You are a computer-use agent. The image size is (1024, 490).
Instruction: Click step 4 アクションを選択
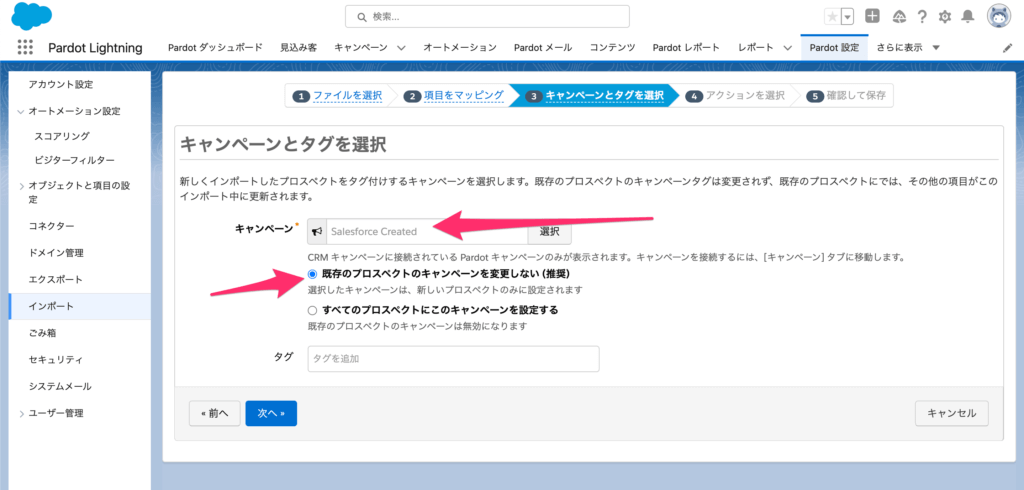coord(736,95)
